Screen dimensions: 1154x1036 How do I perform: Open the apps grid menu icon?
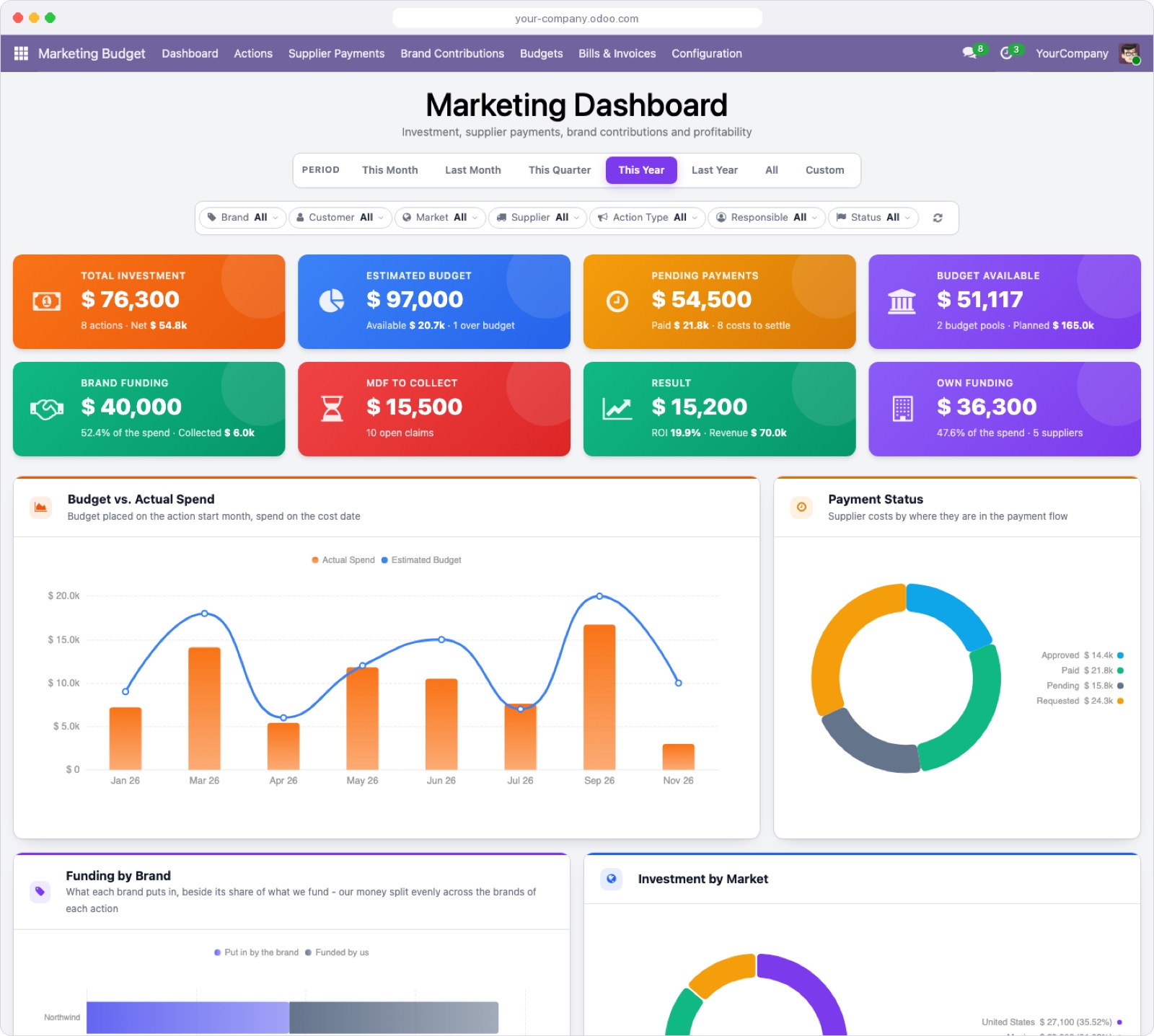21,53
